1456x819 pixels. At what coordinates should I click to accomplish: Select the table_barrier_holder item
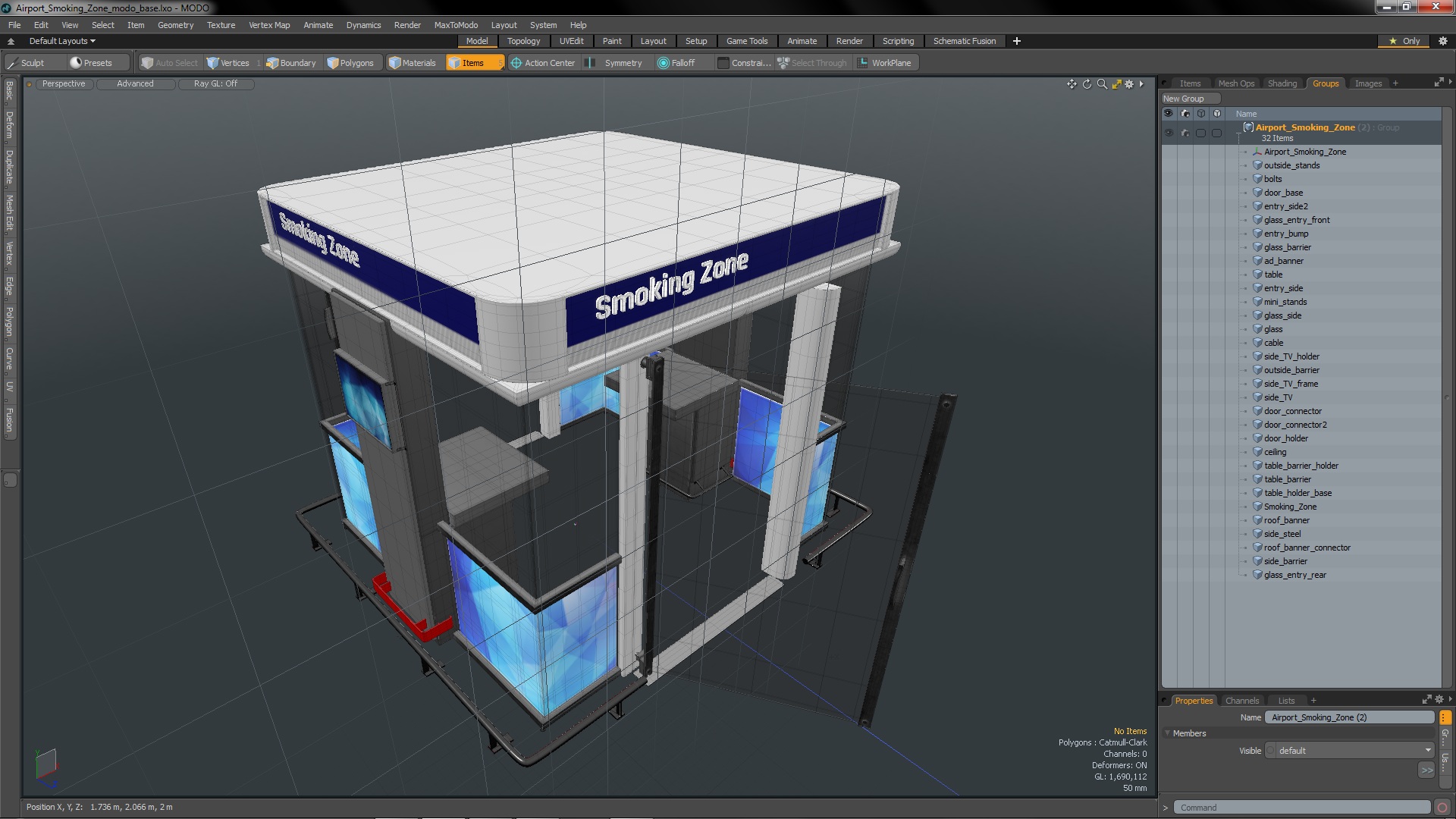(x=1301, y=466)
